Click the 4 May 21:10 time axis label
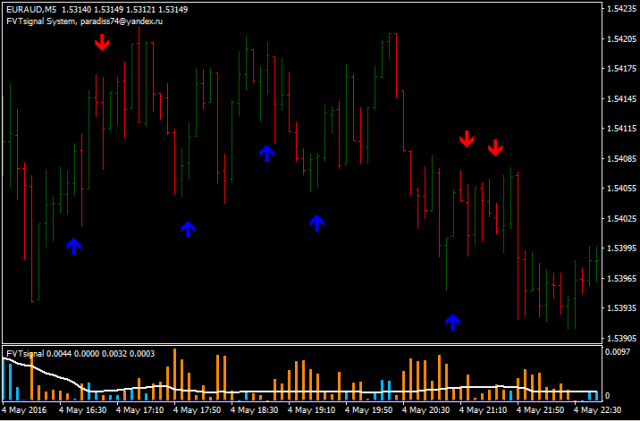The height and width of the screenshot is (421, 640). point(484,410)
